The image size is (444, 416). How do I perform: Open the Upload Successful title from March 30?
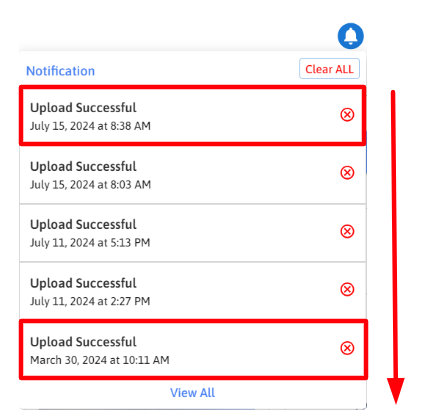[83, 342]
